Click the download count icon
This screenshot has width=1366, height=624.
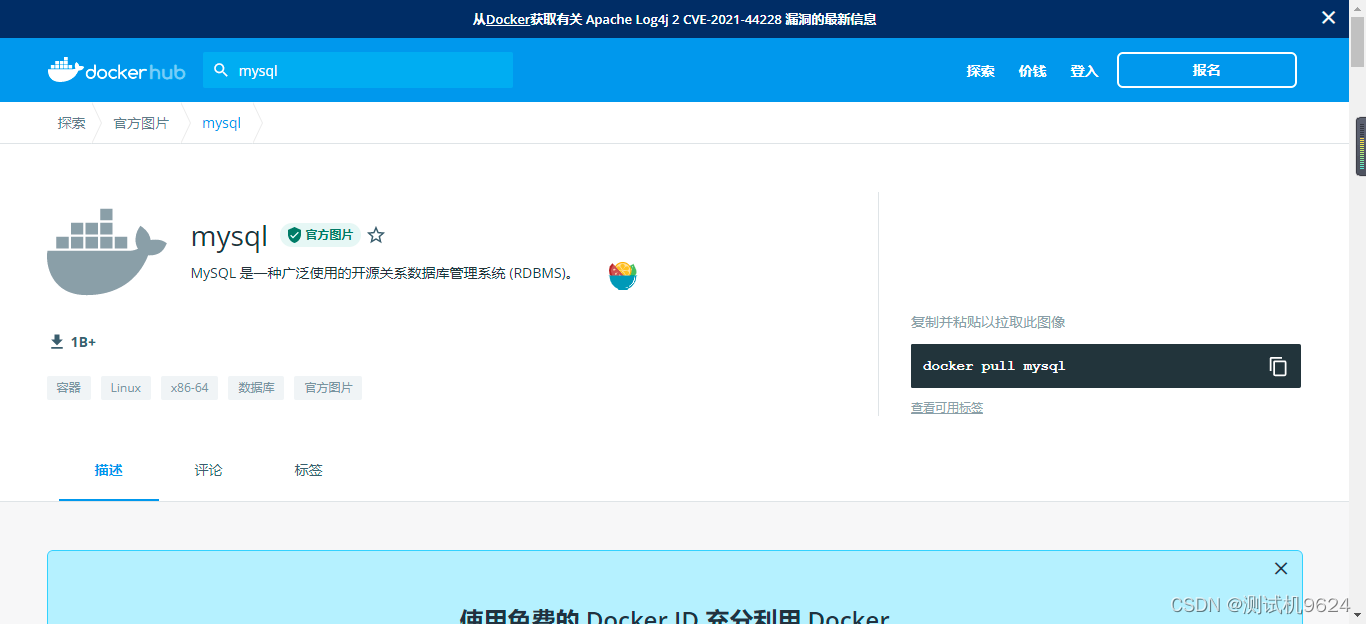57,342
